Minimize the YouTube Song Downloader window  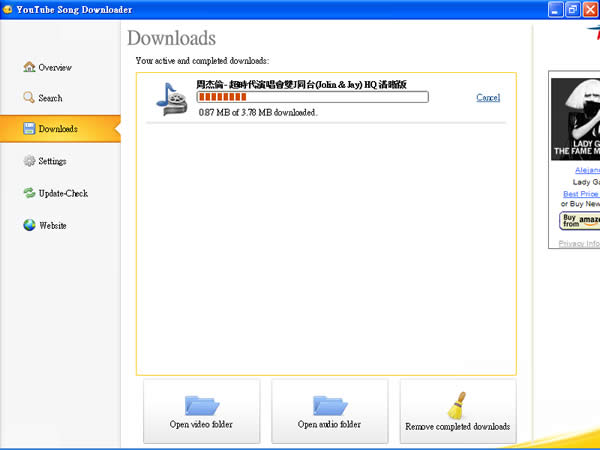point(555,10)
